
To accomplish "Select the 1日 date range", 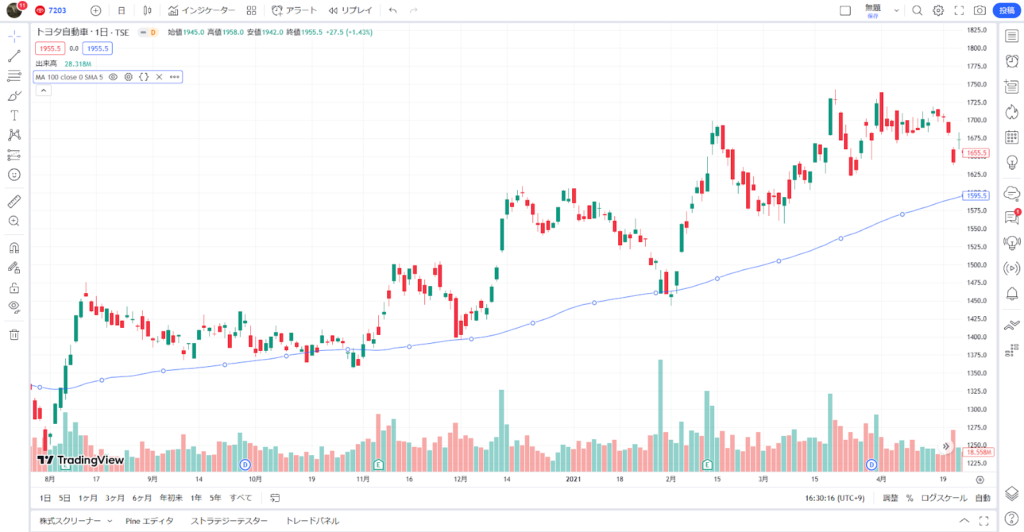I will click(45, 498).
